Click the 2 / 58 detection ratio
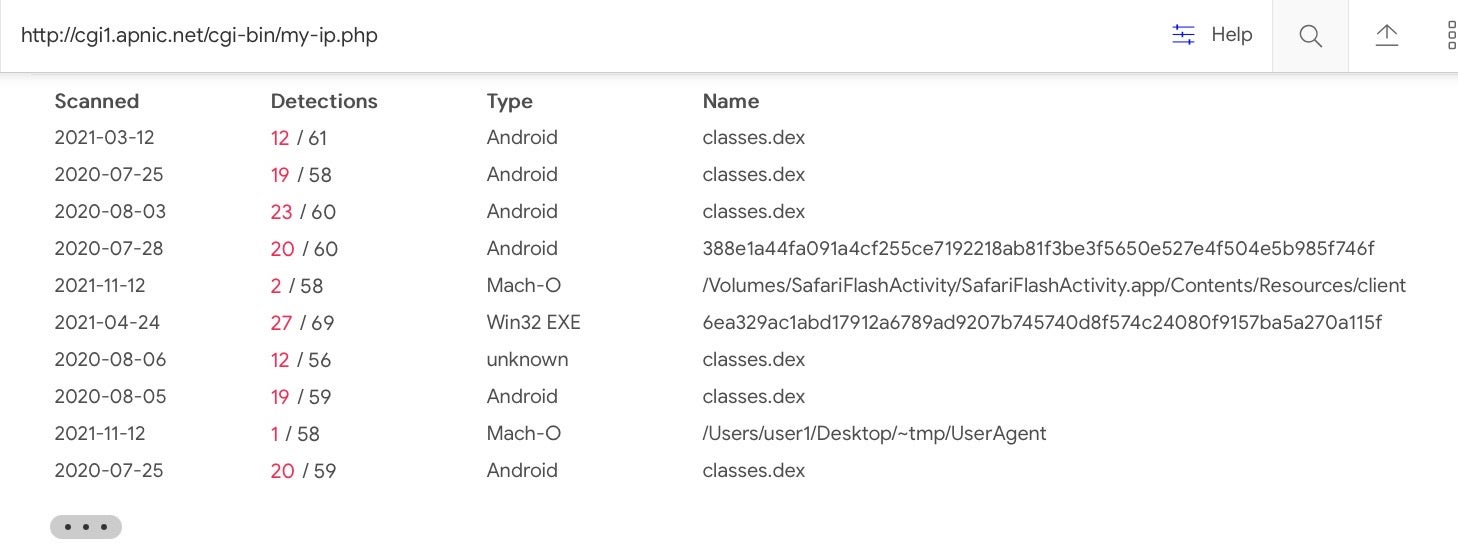 297,286
